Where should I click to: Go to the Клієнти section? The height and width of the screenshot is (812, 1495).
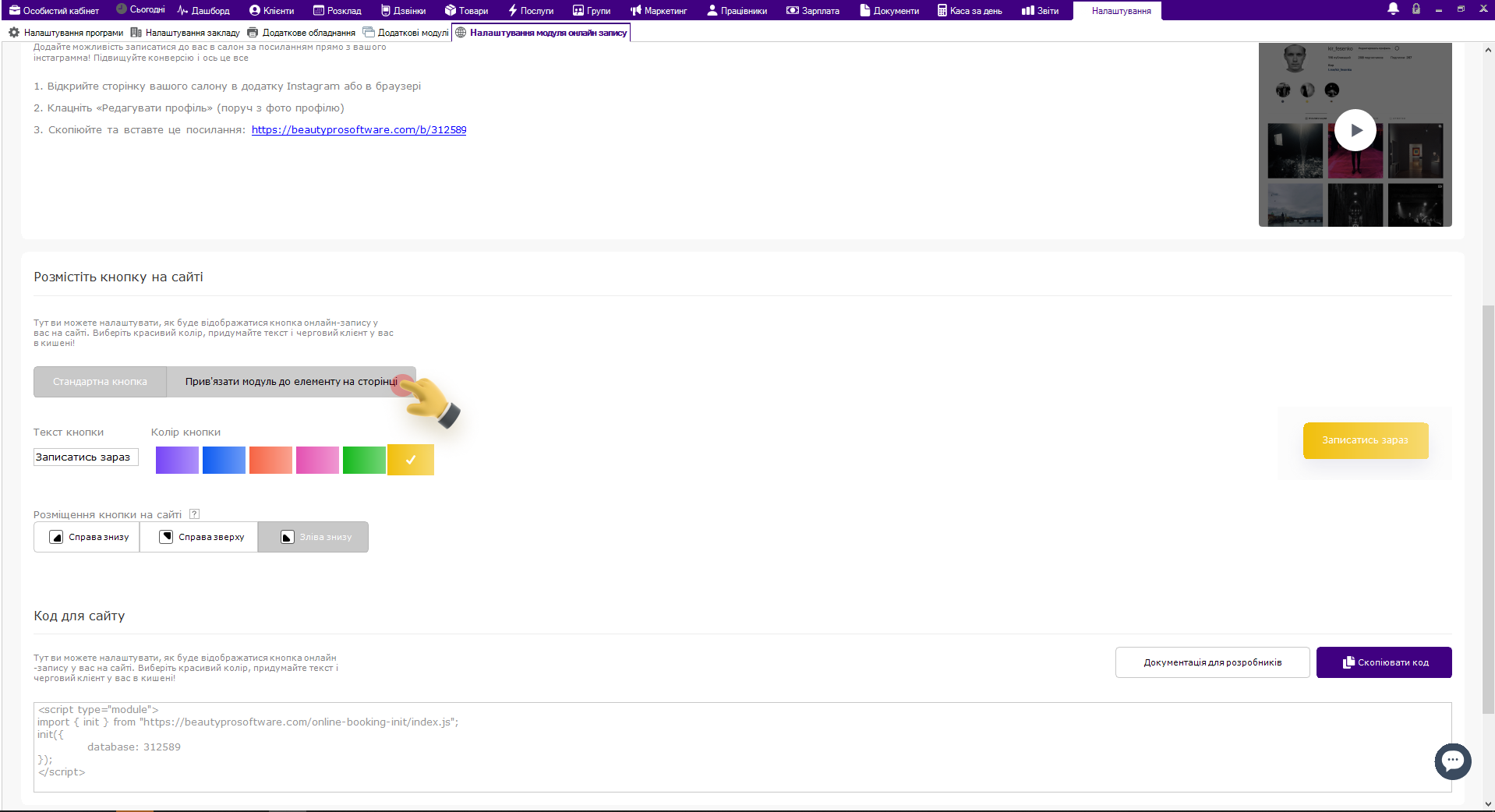point(271,10)
